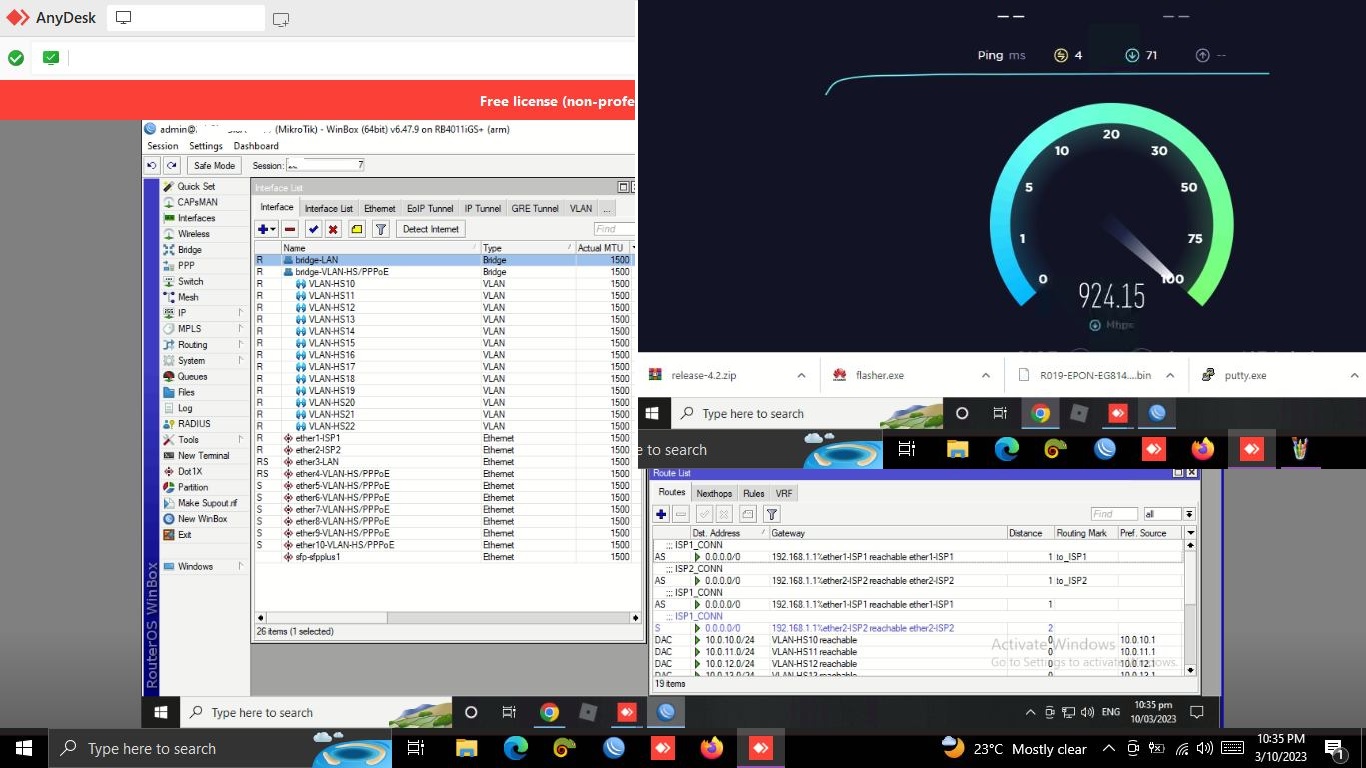
Task: Select VLAN-HS15 interface row
Action: tap(444, 343)
